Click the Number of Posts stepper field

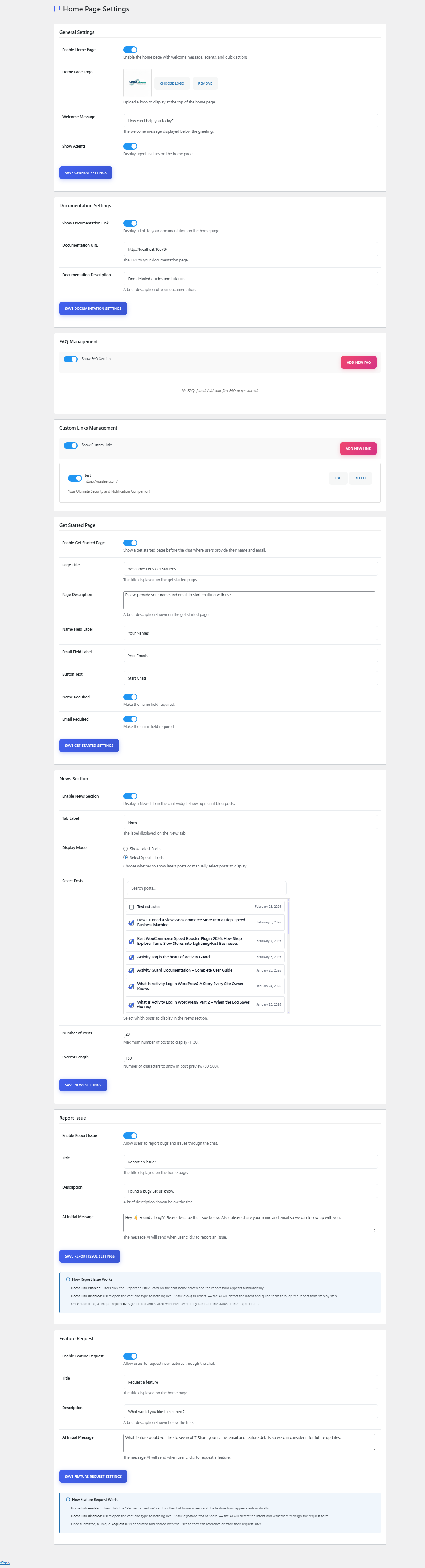132,1034
